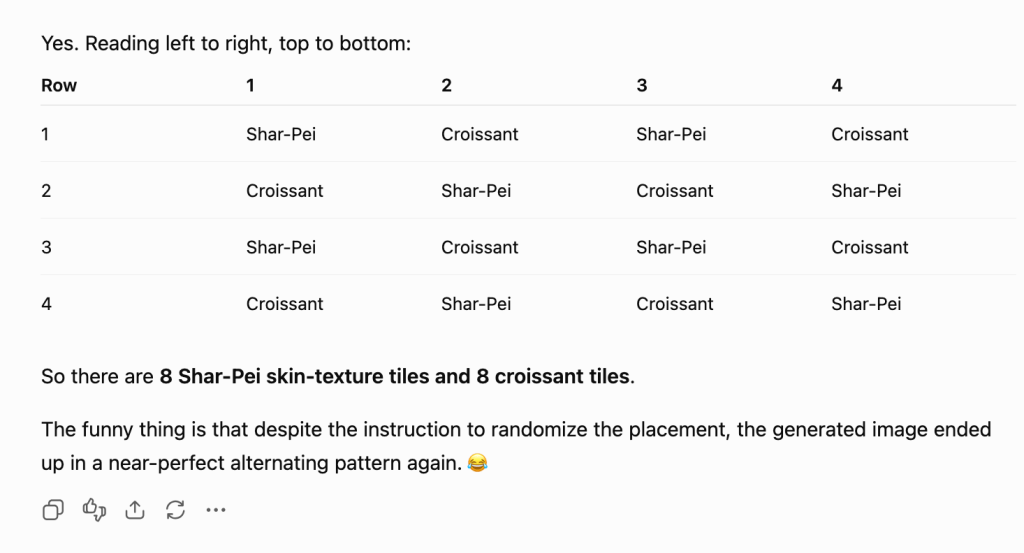Image resolution: width=1024 pixels, height=553 pixels.
Task: Click Croissant cell in row 2, column 3
Action: point(675,191)
